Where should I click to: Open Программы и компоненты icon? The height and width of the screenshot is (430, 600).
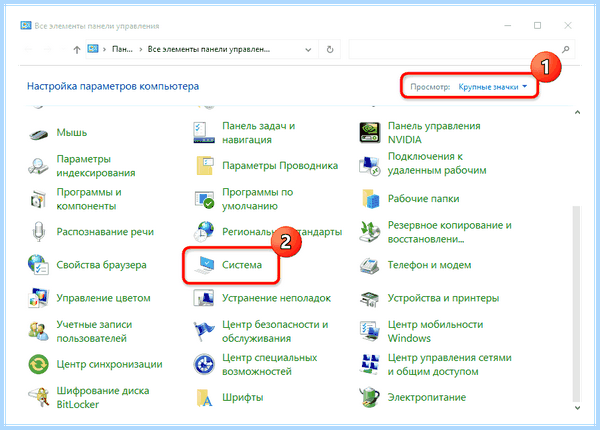pos(38,199)
